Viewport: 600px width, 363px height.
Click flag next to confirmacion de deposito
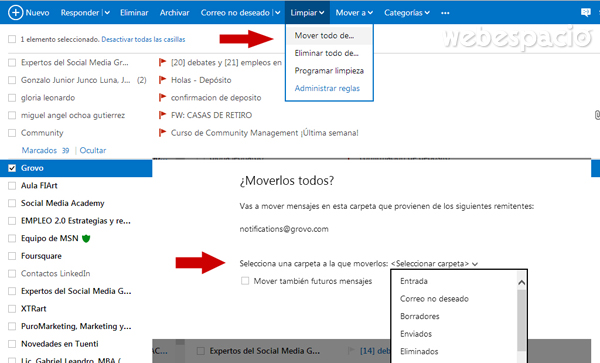(x=163, y=98)
